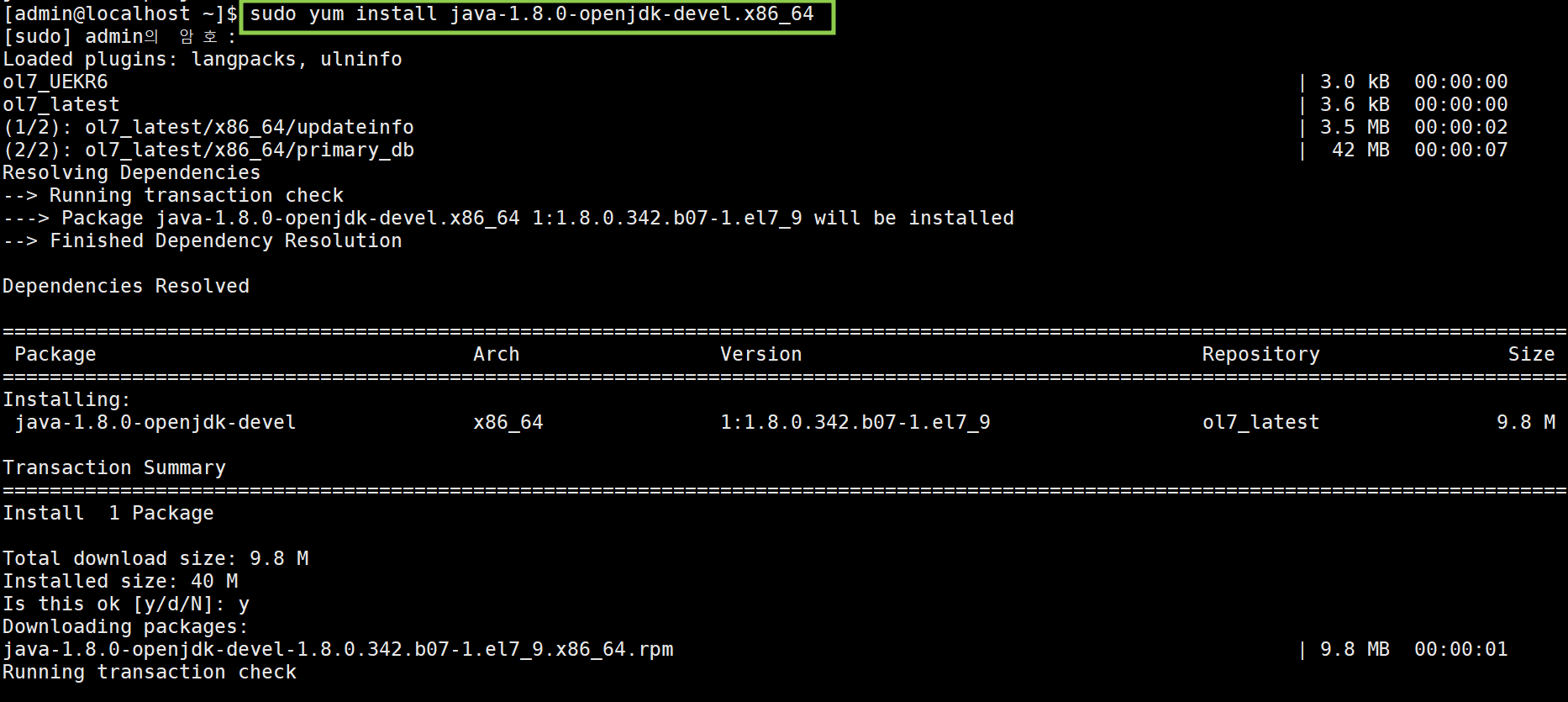Click the '3.6 kB' download size
This screenshot has width=1568, height=702.
click(x=1355, y=105)
